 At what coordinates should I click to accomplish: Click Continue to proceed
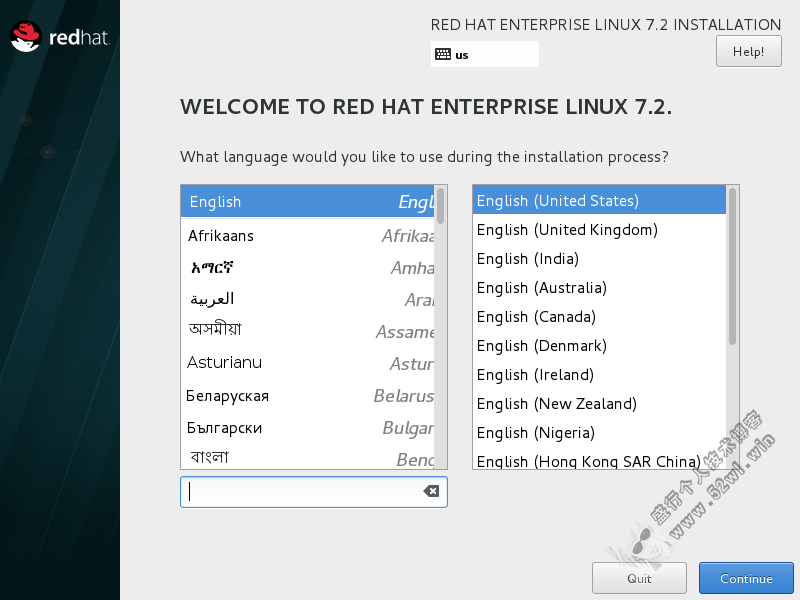pos(746,578)
